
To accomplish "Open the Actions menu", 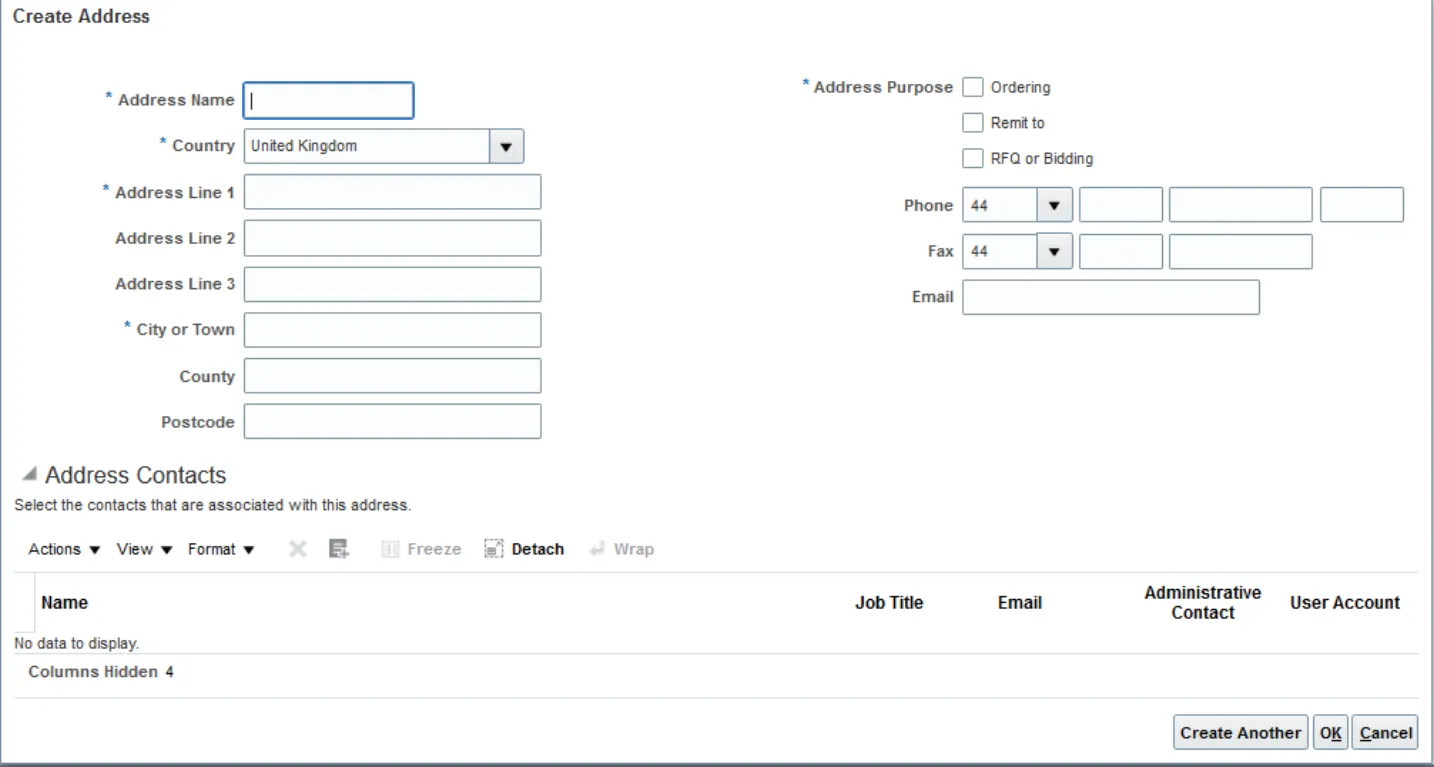I will pos(64,549).
